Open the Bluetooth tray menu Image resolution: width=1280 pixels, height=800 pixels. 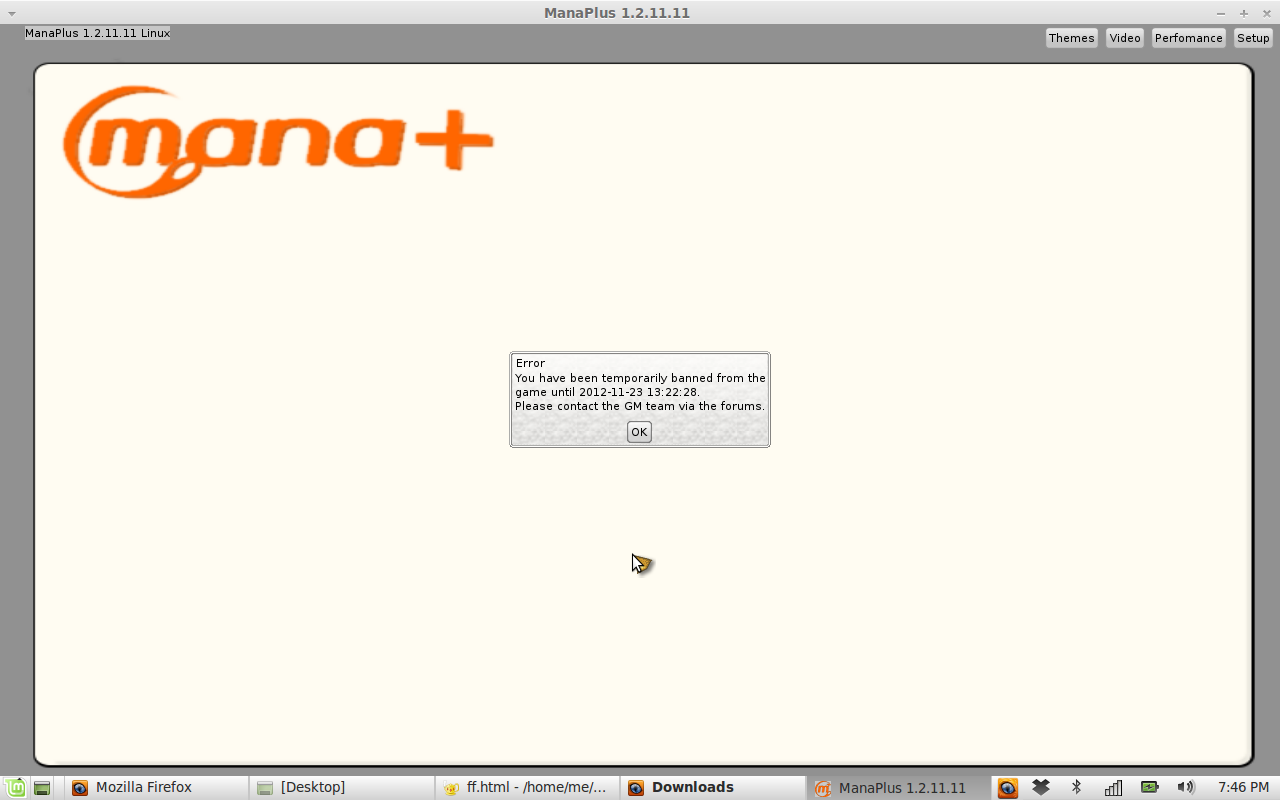click(1076, 787)
